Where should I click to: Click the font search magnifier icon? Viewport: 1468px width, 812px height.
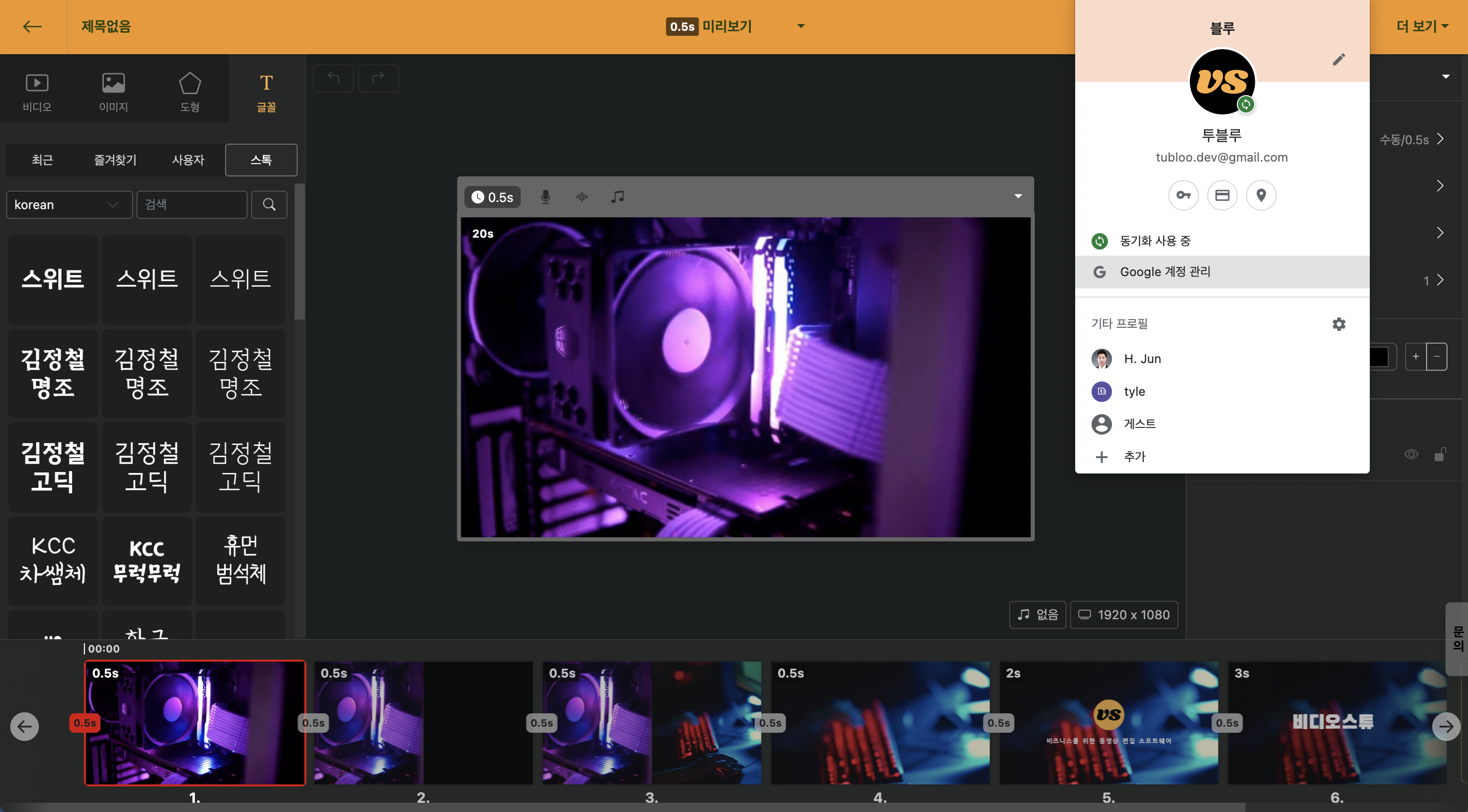pos(269,205)
